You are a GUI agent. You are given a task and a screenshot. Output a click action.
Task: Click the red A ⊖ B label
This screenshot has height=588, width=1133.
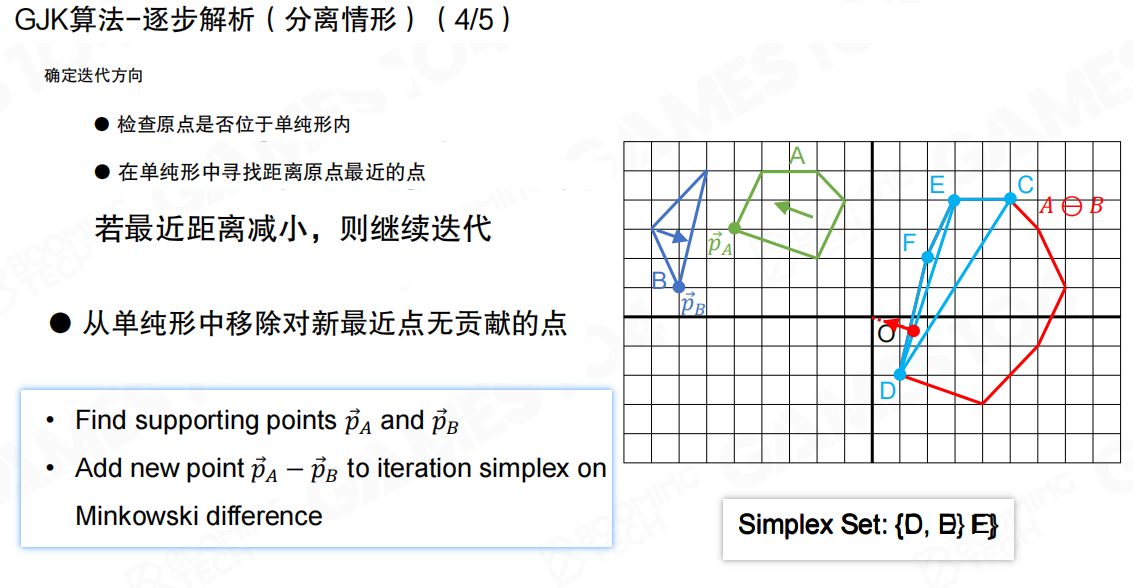click(1069, 206)
